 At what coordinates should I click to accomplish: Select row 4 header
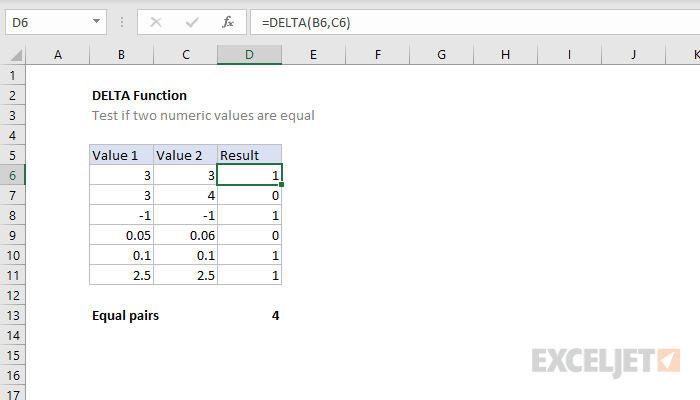coord(12,135)
